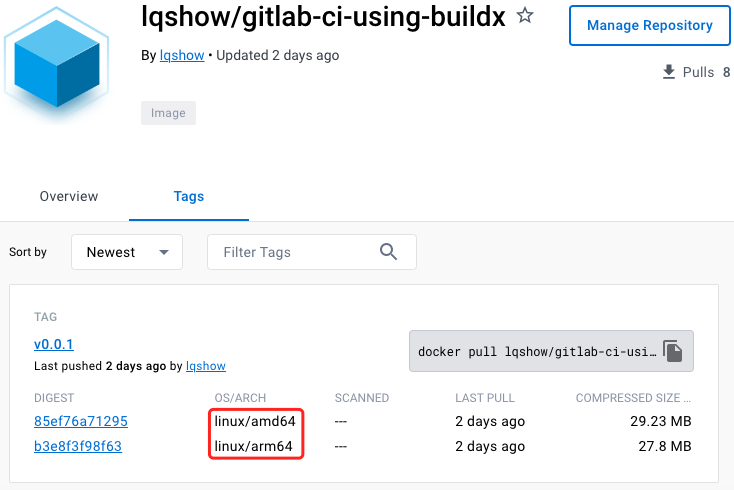This screenshot has height=490, width=734.
Task: Click the Image category badge
Action: tap(168, 113)
